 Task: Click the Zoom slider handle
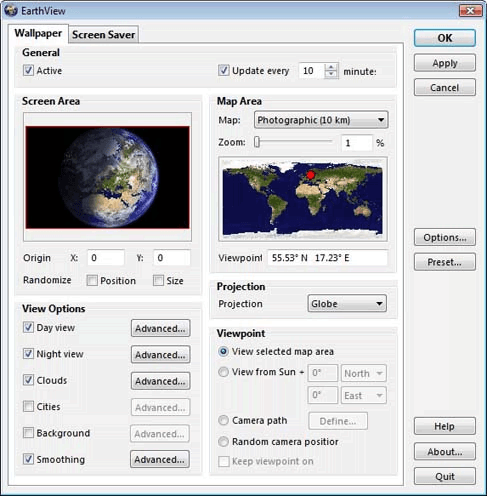click(x=257, y=142)
